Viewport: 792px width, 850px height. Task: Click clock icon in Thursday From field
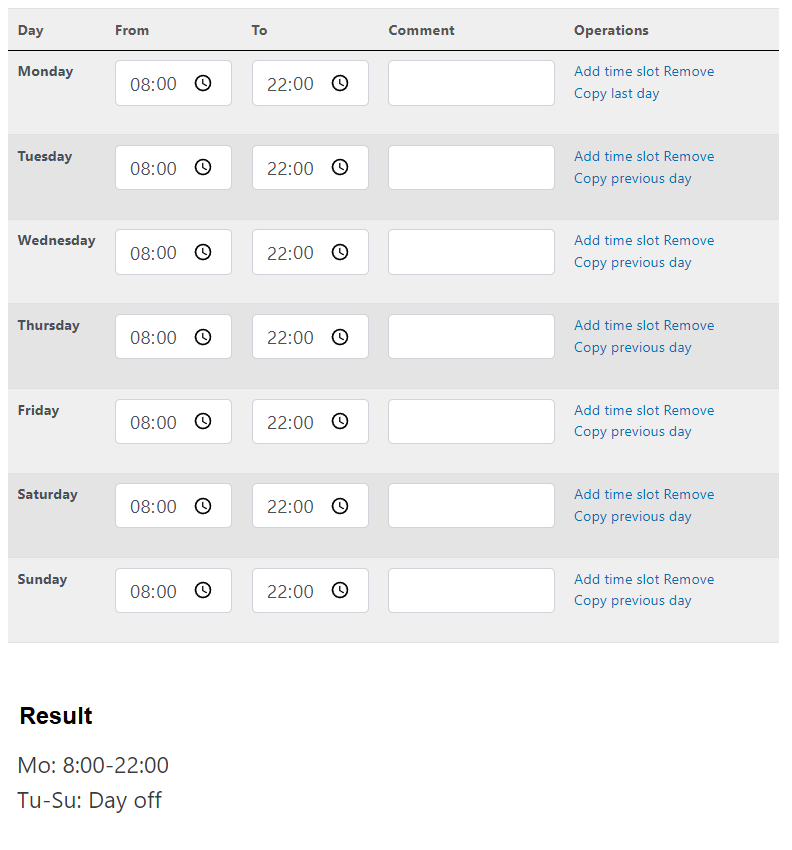point(203,337)
